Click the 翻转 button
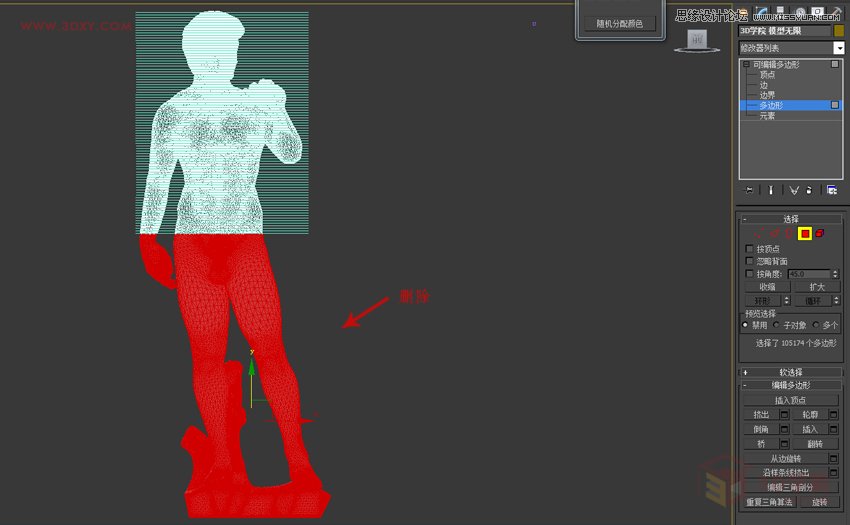Image resolution: width=850 pixels, height=525 pixels. click(x=815, y=444)
